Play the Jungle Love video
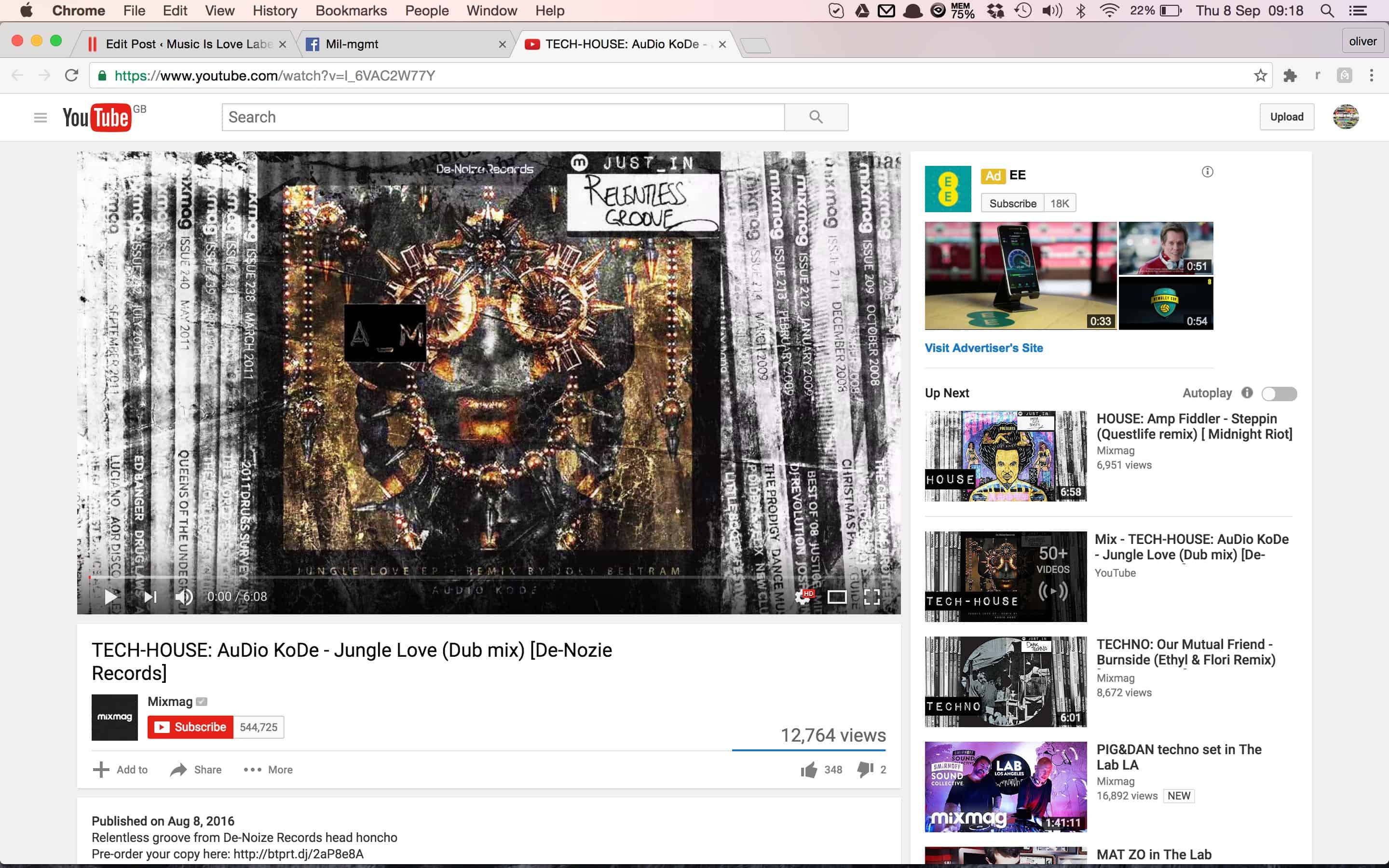 (x=111, y=597)
